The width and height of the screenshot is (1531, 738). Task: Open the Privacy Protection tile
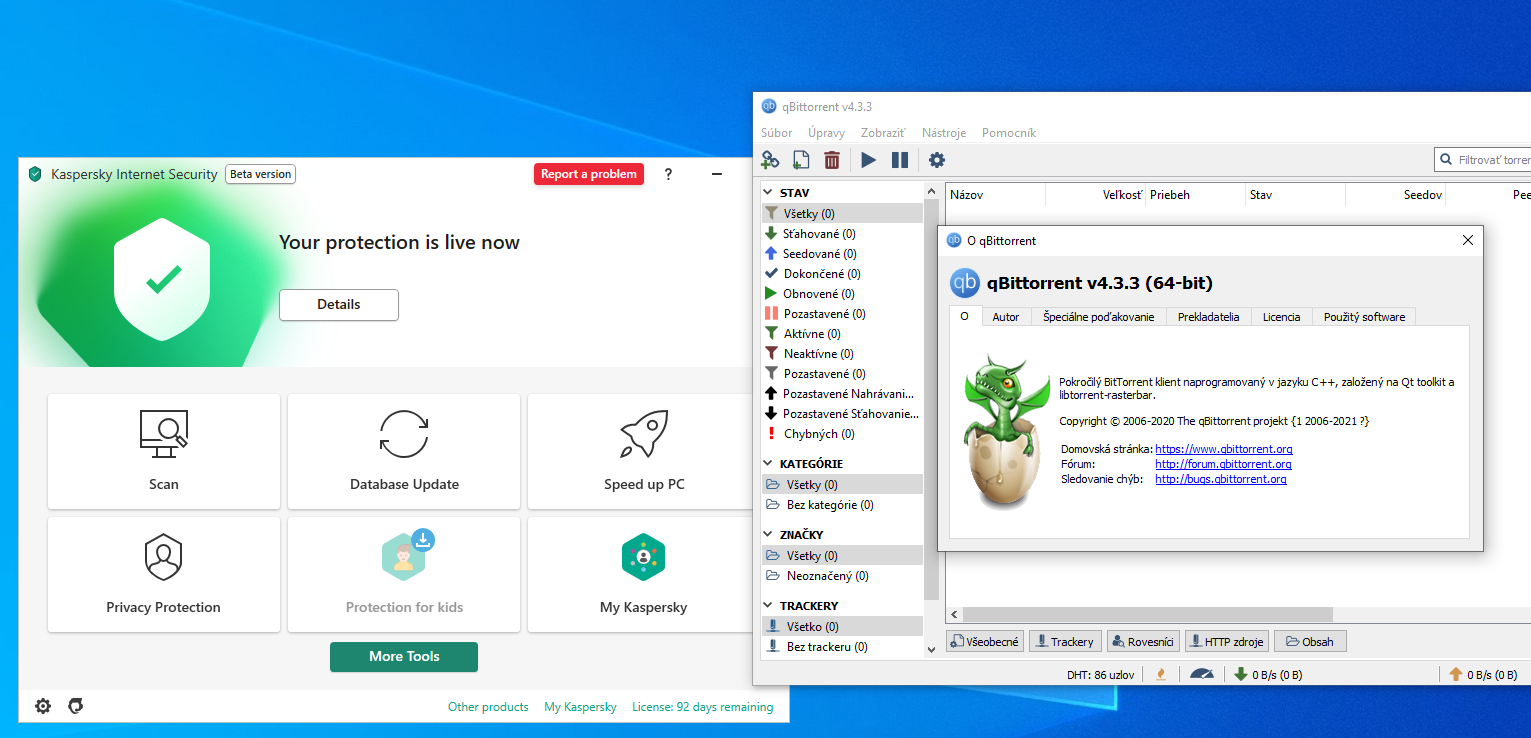[164, 574]
